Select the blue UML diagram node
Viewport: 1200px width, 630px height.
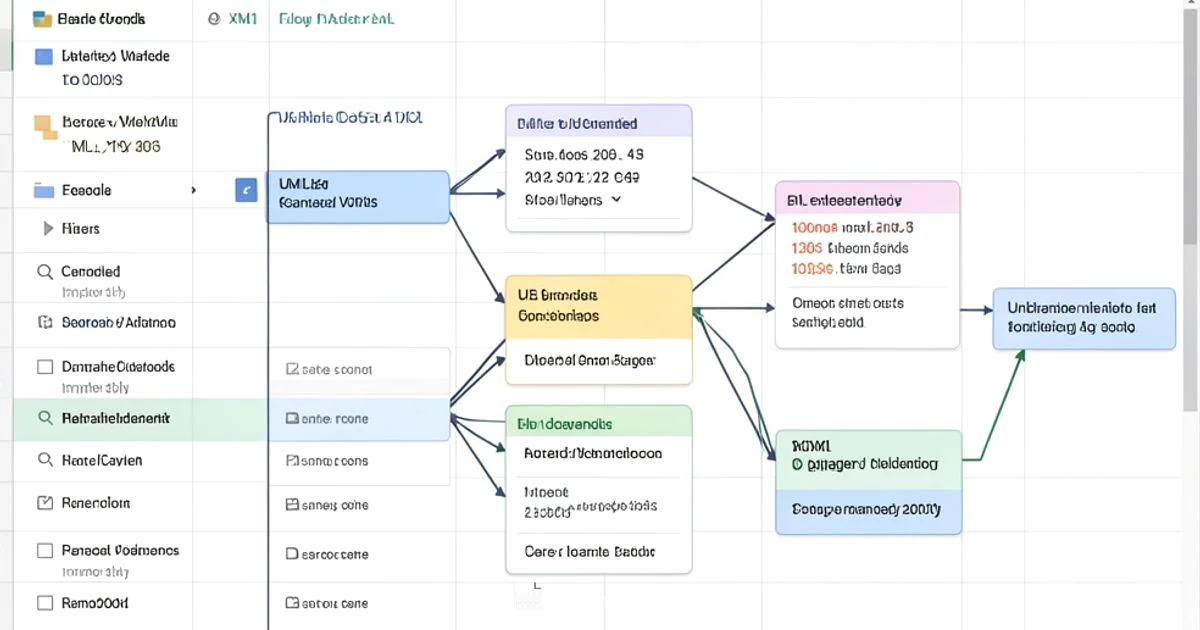coord(358,196)
